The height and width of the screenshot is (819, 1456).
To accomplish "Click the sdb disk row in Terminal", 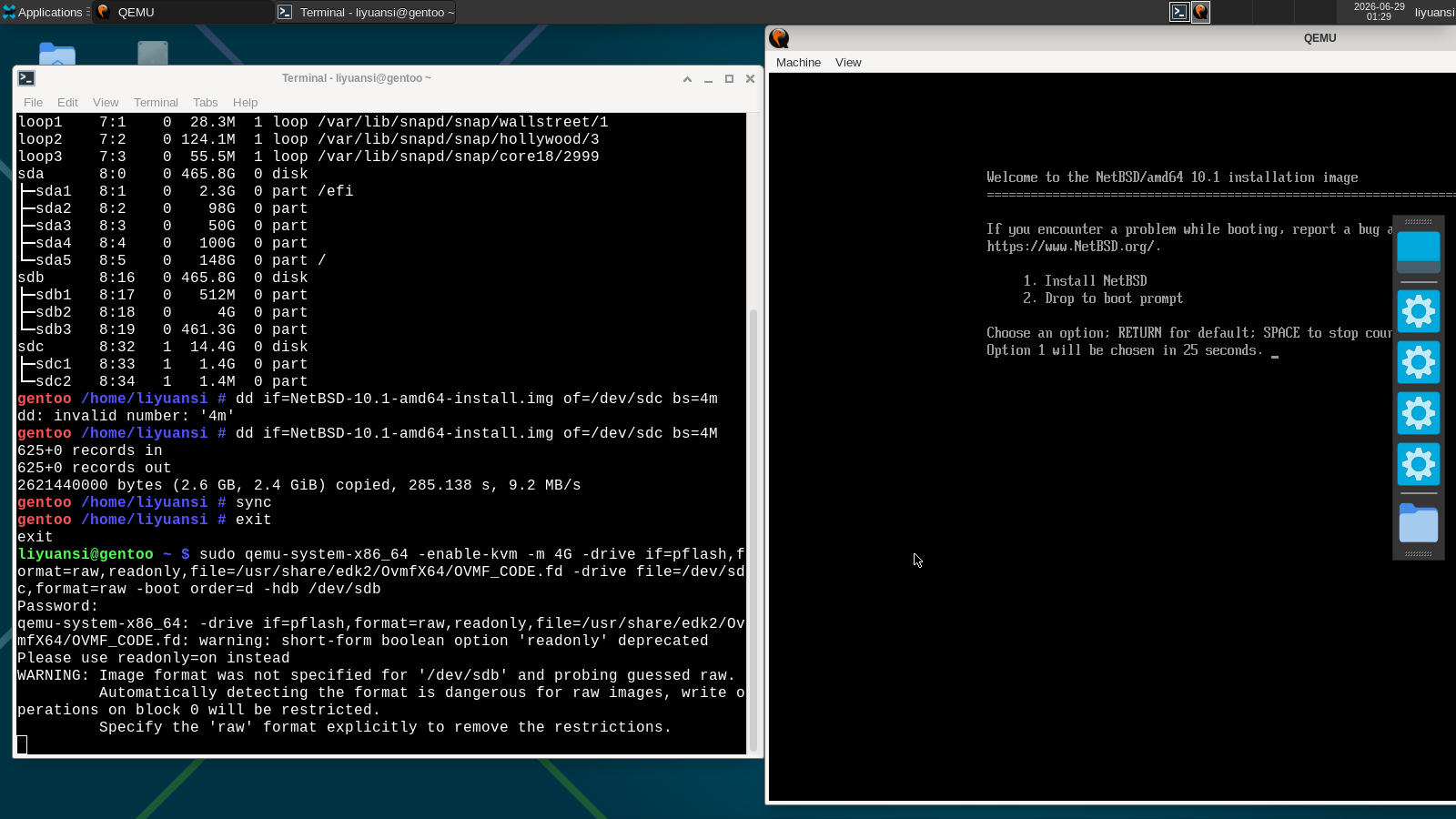I will (x=163, y=278).
